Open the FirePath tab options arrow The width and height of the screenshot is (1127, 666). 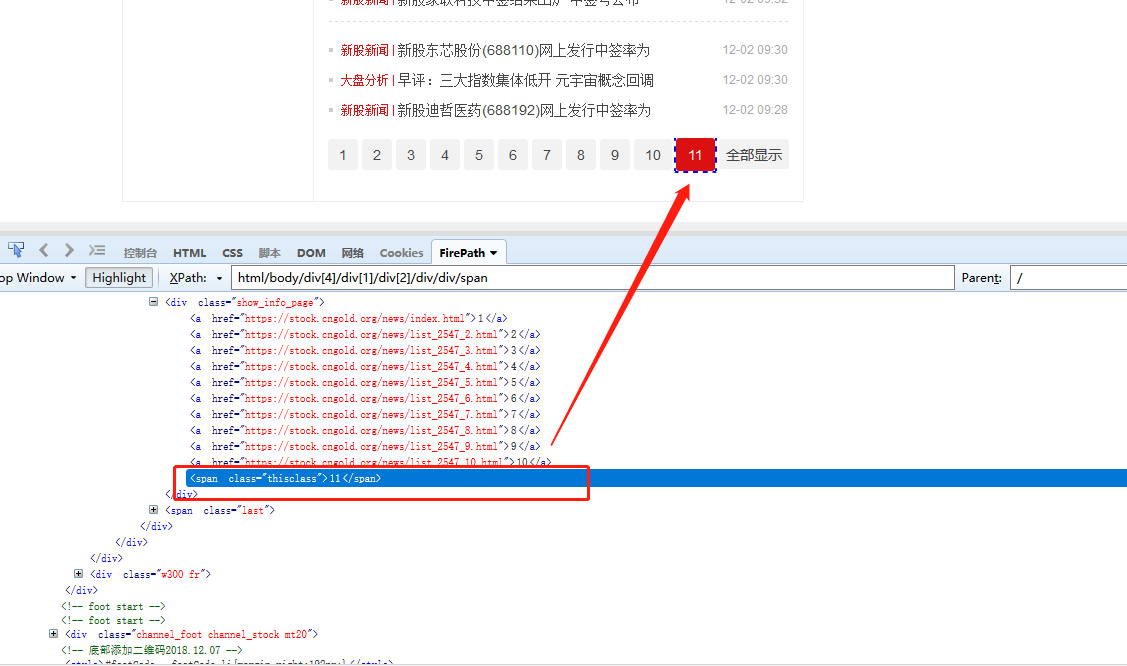tap(494, 253)
